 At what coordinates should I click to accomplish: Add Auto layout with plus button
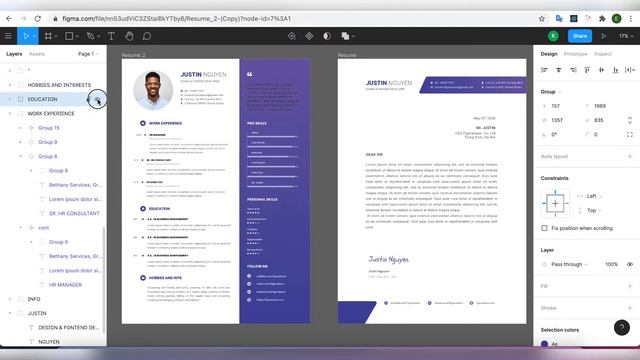pyautogui.click(x=630, y=156)
